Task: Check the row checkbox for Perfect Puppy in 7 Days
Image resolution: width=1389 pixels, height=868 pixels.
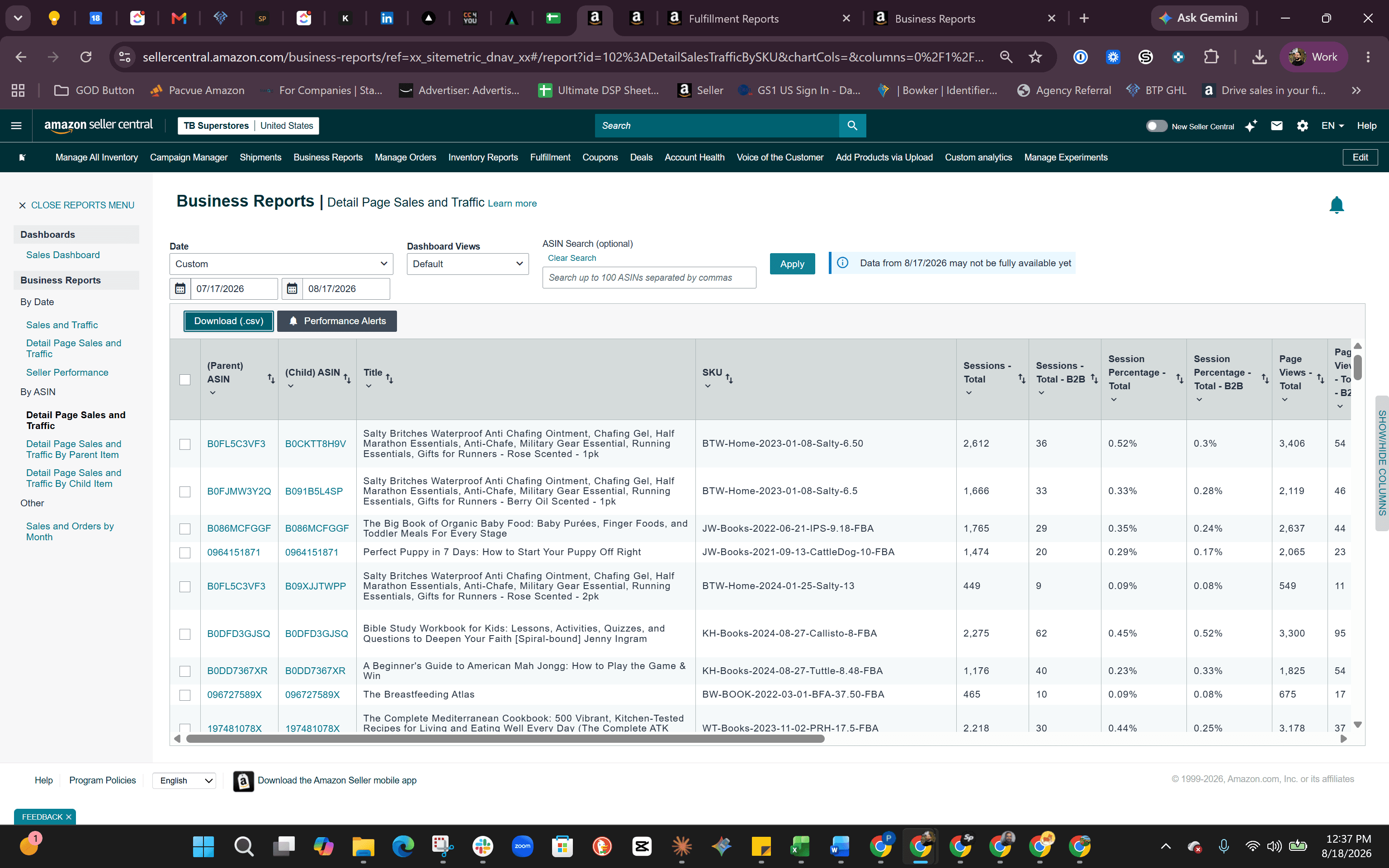Action: 185,553
